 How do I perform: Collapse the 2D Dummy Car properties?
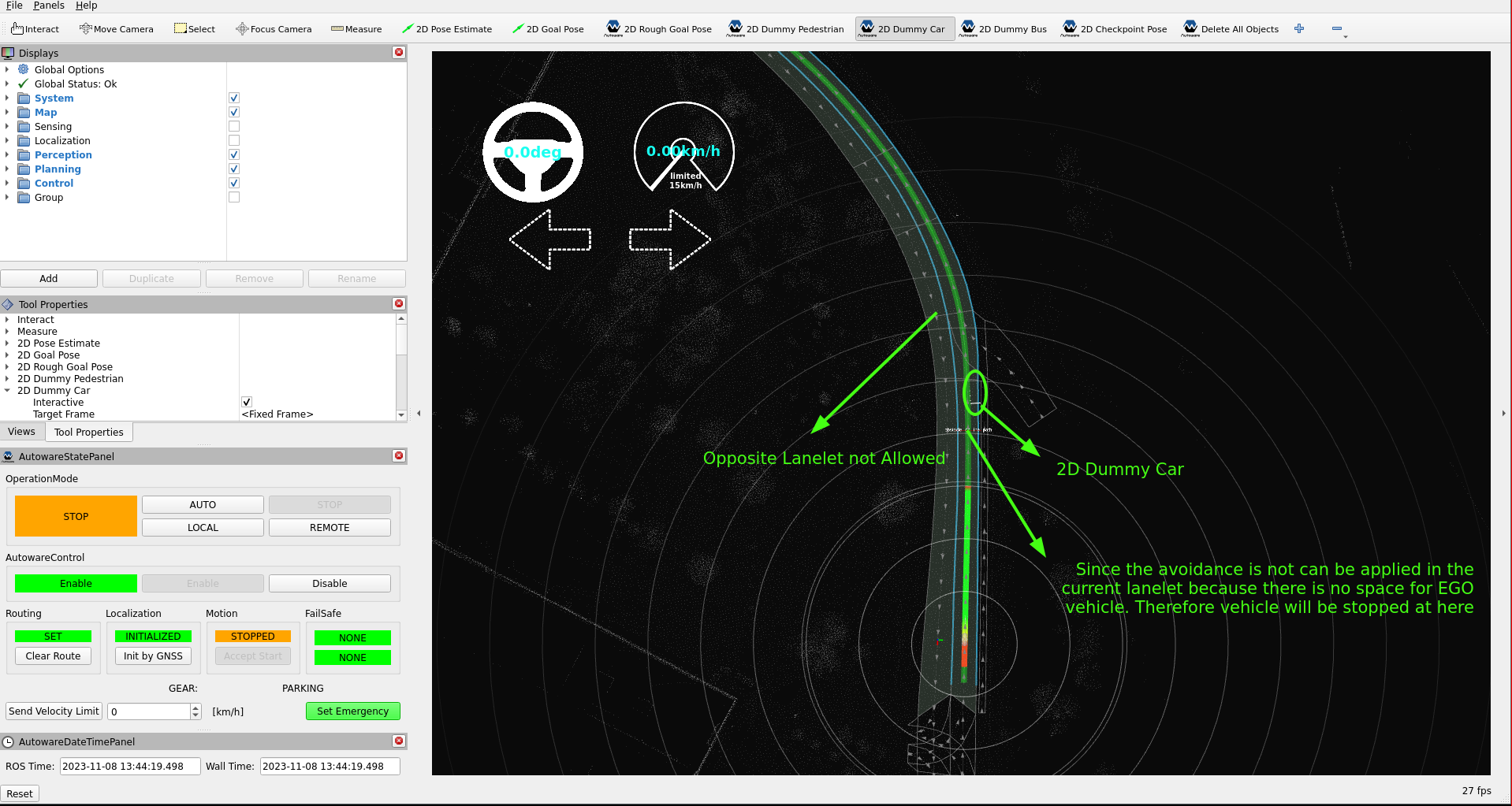[7, 391]
